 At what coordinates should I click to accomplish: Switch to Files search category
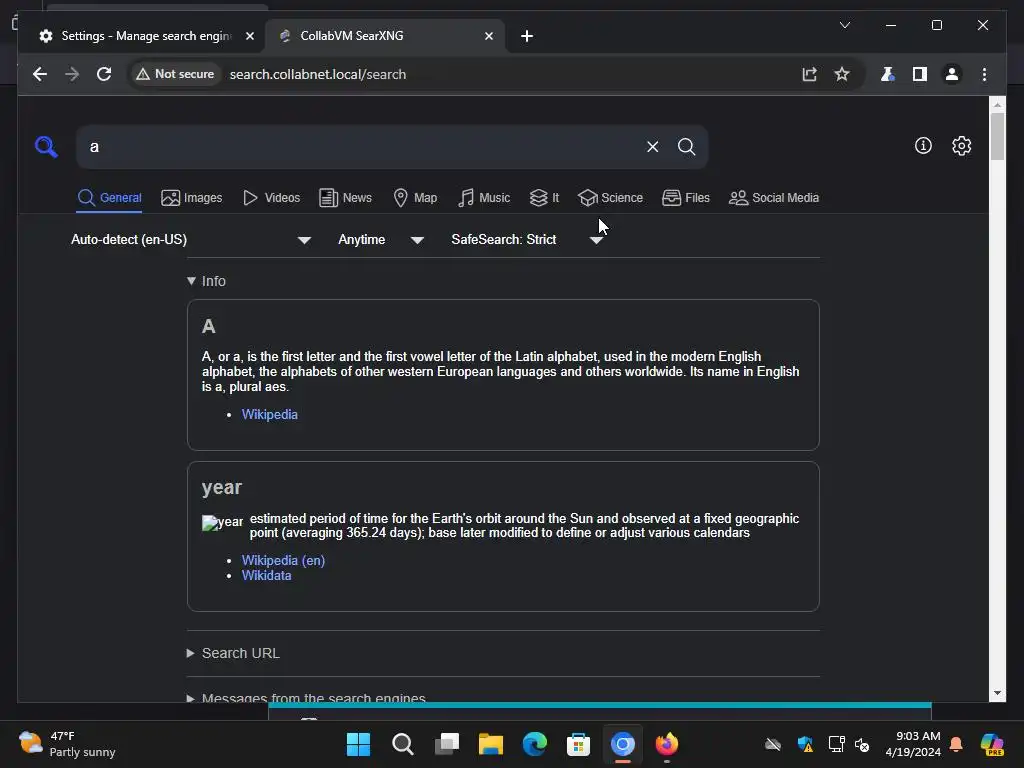click(x=685, y=198)
